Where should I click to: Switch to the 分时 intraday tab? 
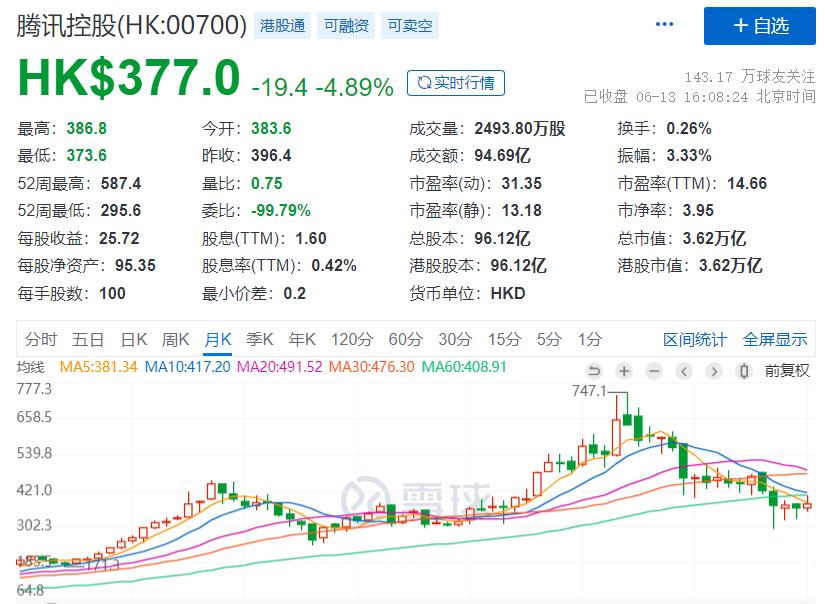click(41, 339)
